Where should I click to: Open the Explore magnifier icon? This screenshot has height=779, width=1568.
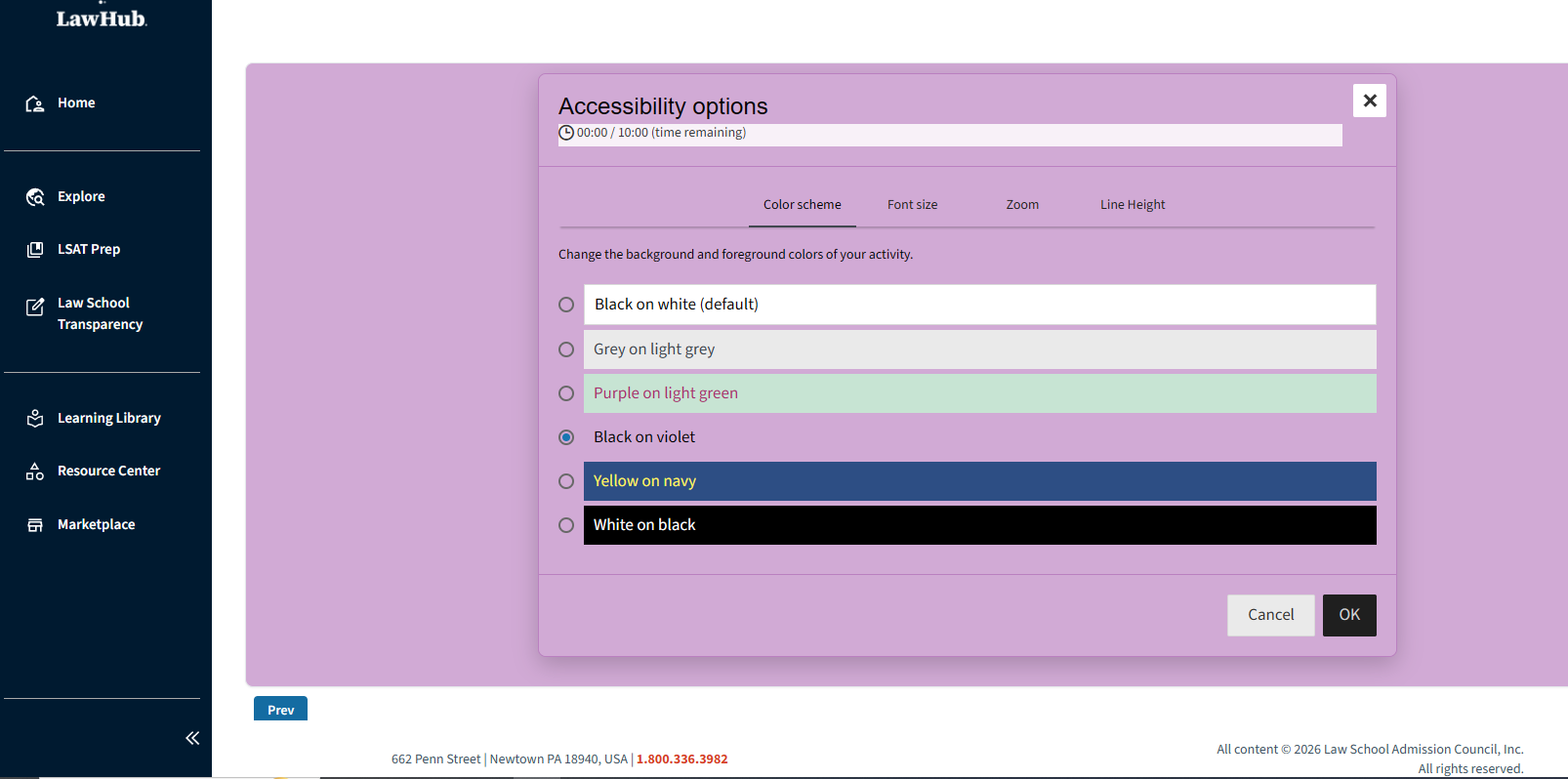click(x=35, y=197)
